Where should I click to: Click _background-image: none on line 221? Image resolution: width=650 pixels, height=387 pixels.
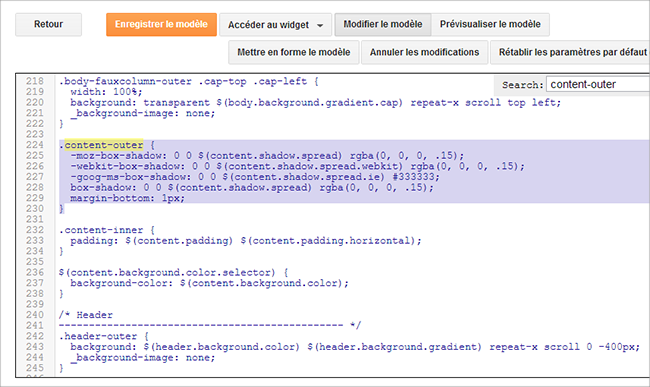pyautogui.click(x=143, y=113)
